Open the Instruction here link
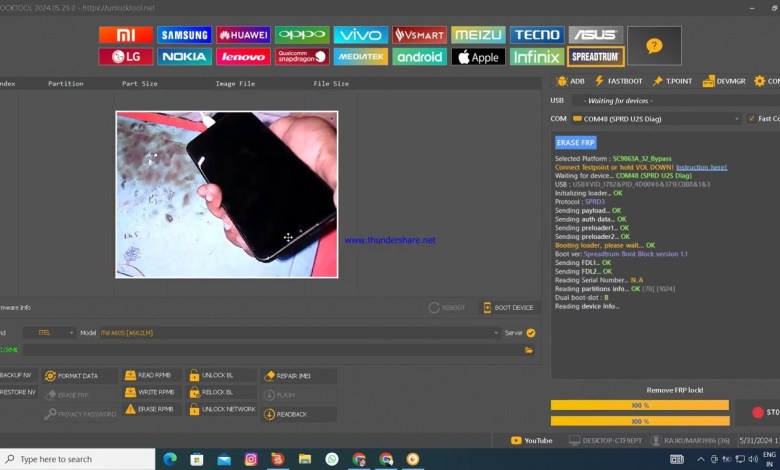780x470 pixels. [701, 167]
